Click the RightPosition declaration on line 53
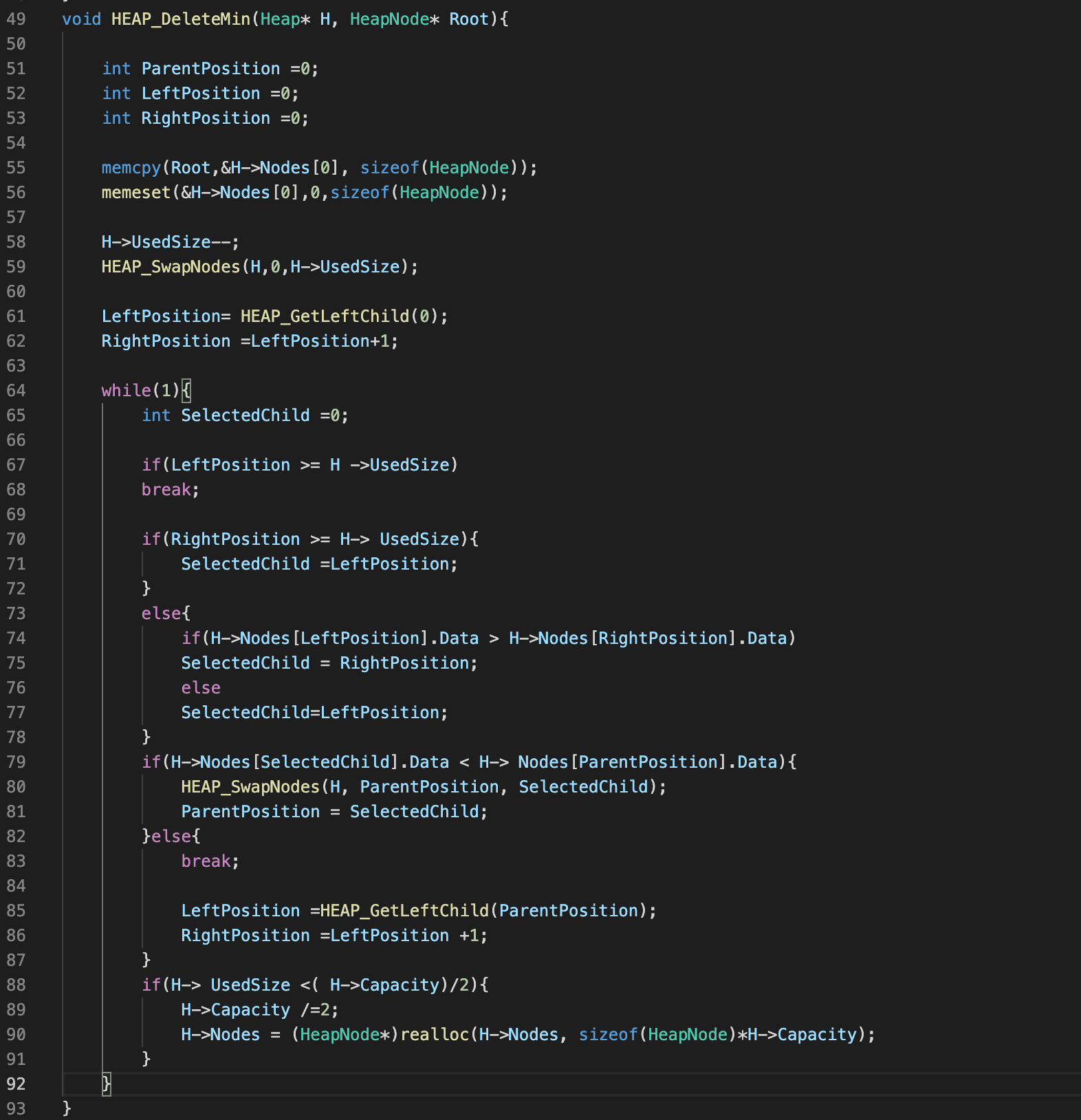 pyautogui.click(x=206, y=118)
